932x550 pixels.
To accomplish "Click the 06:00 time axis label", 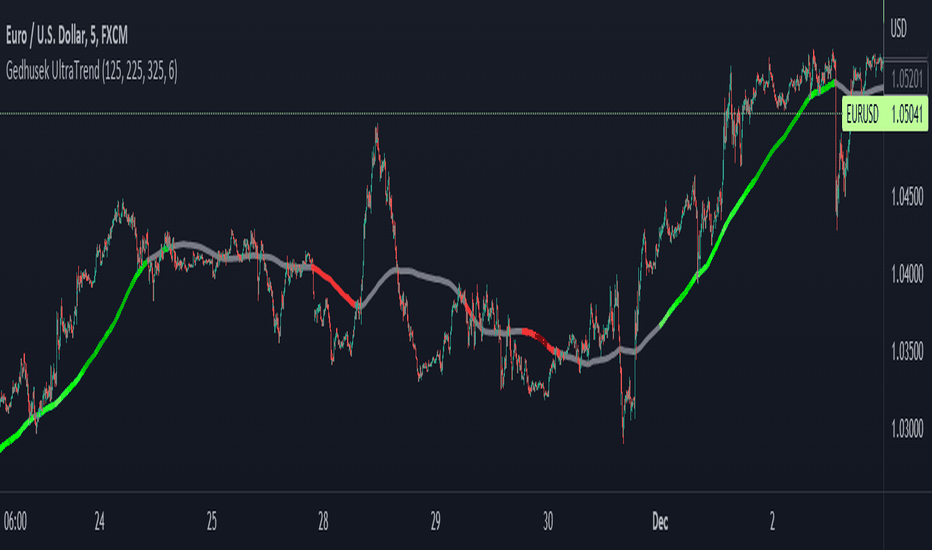I will pos(15,521).
